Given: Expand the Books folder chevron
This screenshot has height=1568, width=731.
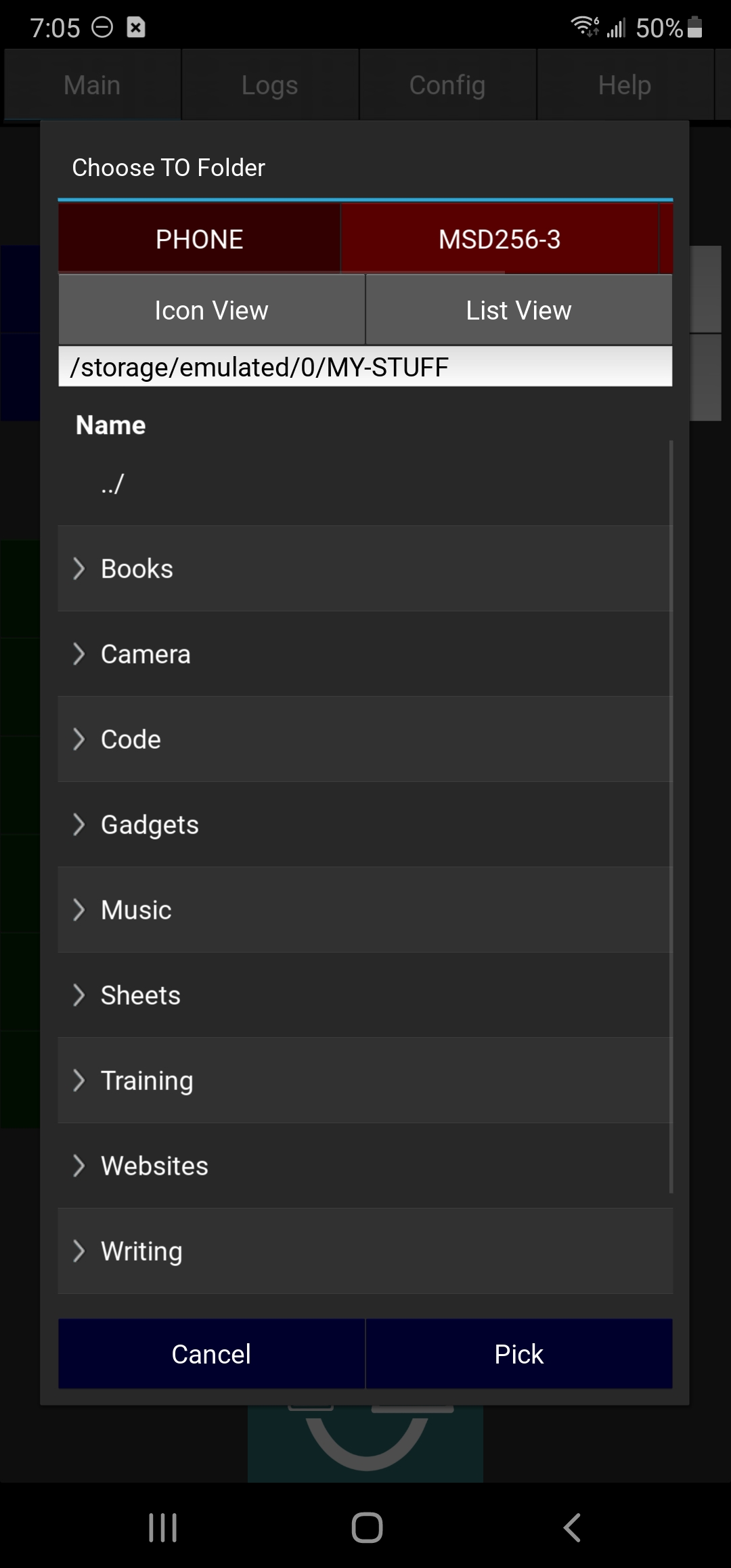Looking at the screenshot, I should pyautogui.click(x=79, y=569).
